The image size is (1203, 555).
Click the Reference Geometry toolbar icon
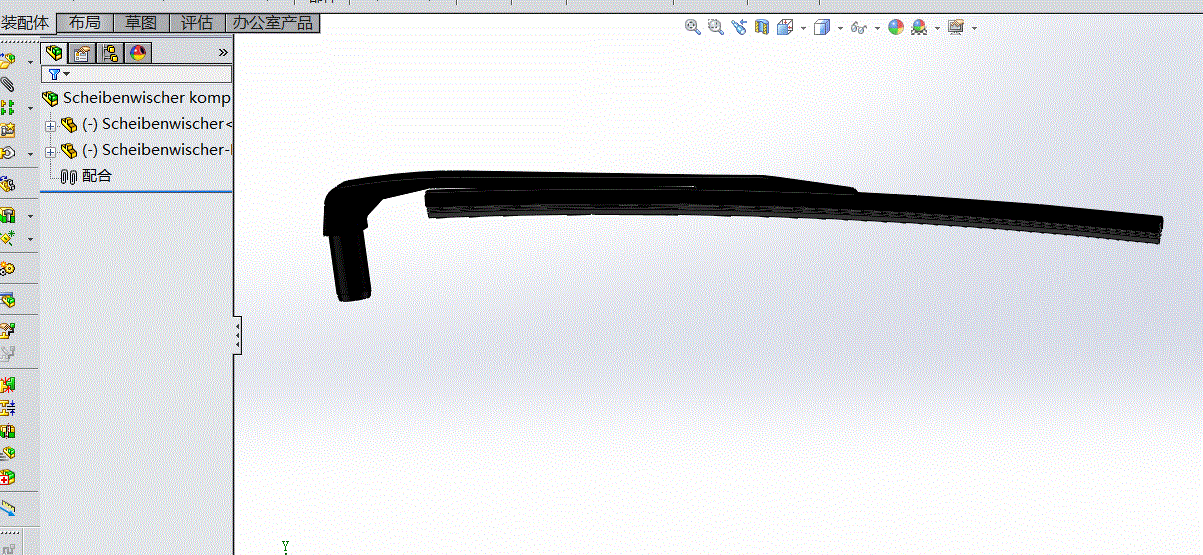8,238
